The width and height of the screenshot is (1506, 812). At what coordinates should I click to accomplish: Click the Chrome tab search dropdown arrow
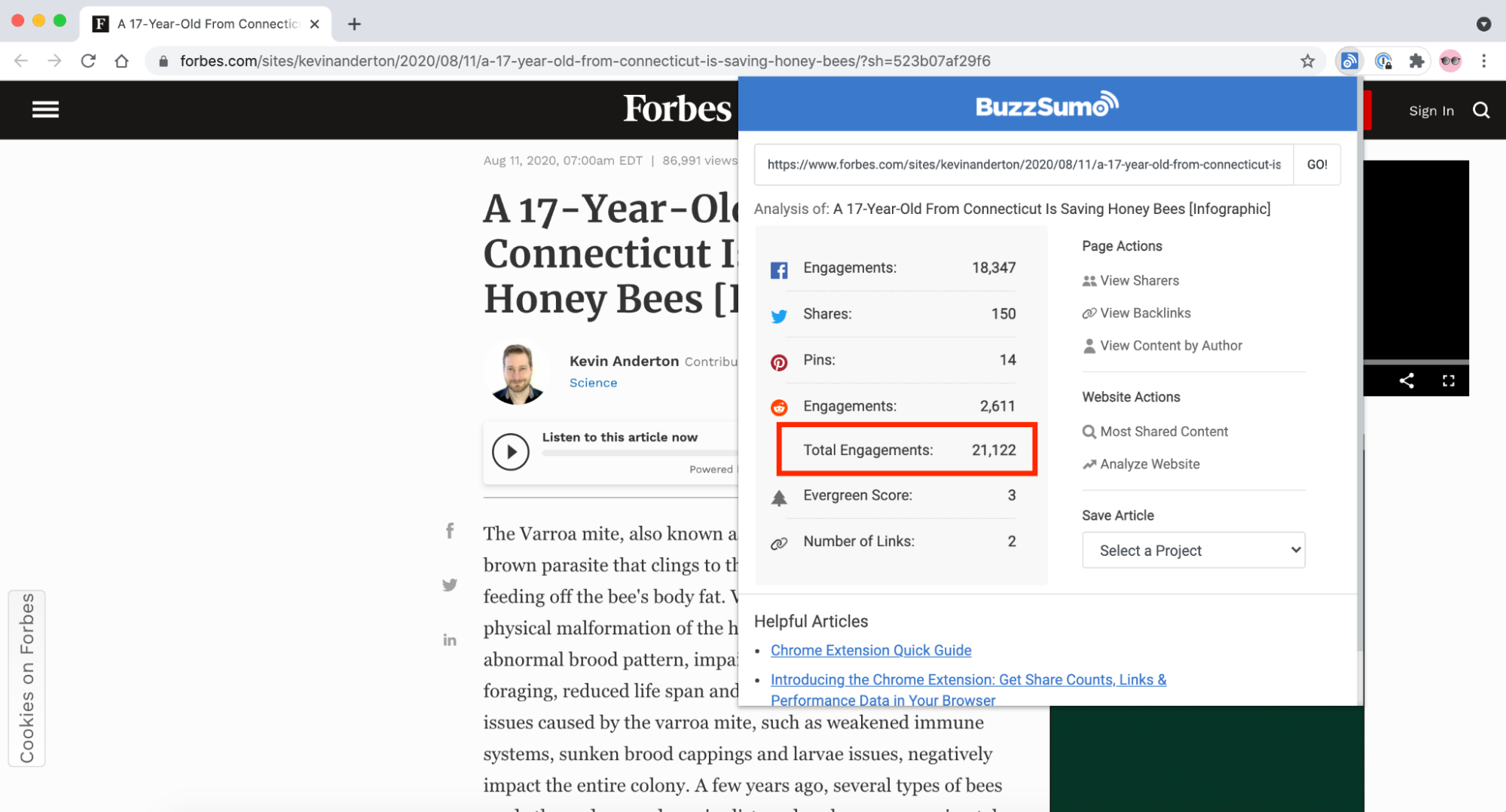click(1483, 24)
